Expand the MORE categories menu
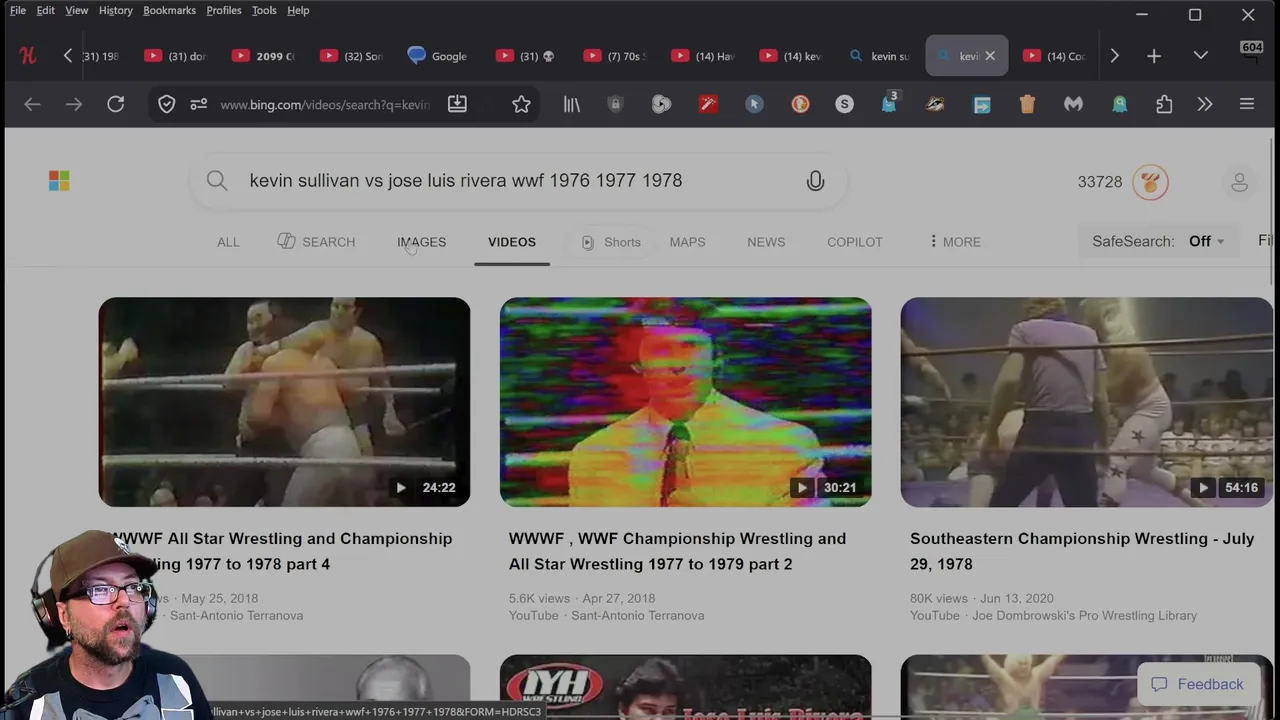 954,242
